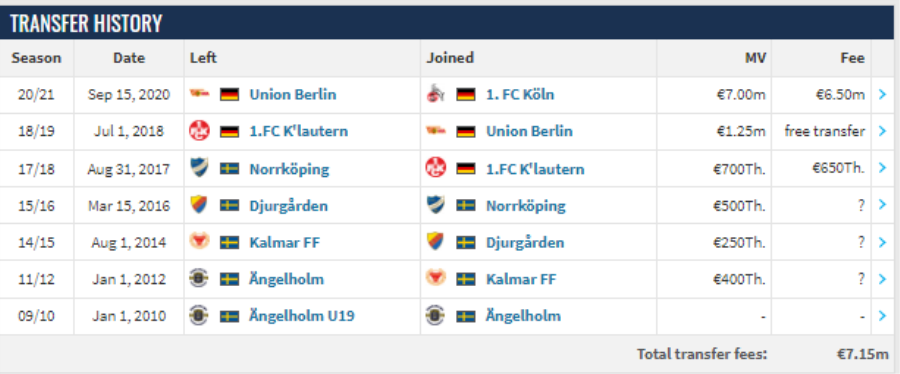Viewport: 900px width, 374px height.
Task: Click the Union Berlin crest in the 20/21 row
Action: 199,95
